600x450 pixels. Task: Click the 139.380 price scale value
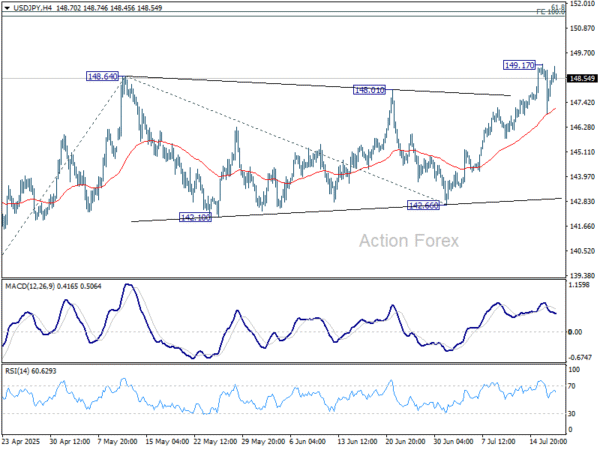[x=582, y=275]
